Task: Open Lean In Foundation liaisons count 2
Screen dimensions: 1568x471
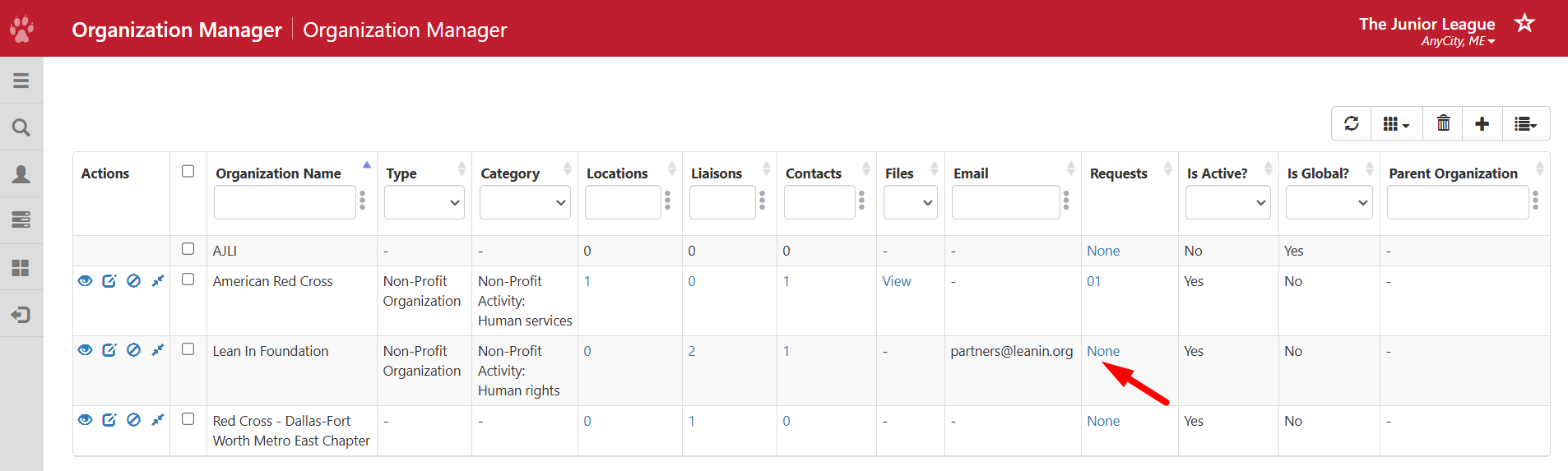Action: [692, 351]
